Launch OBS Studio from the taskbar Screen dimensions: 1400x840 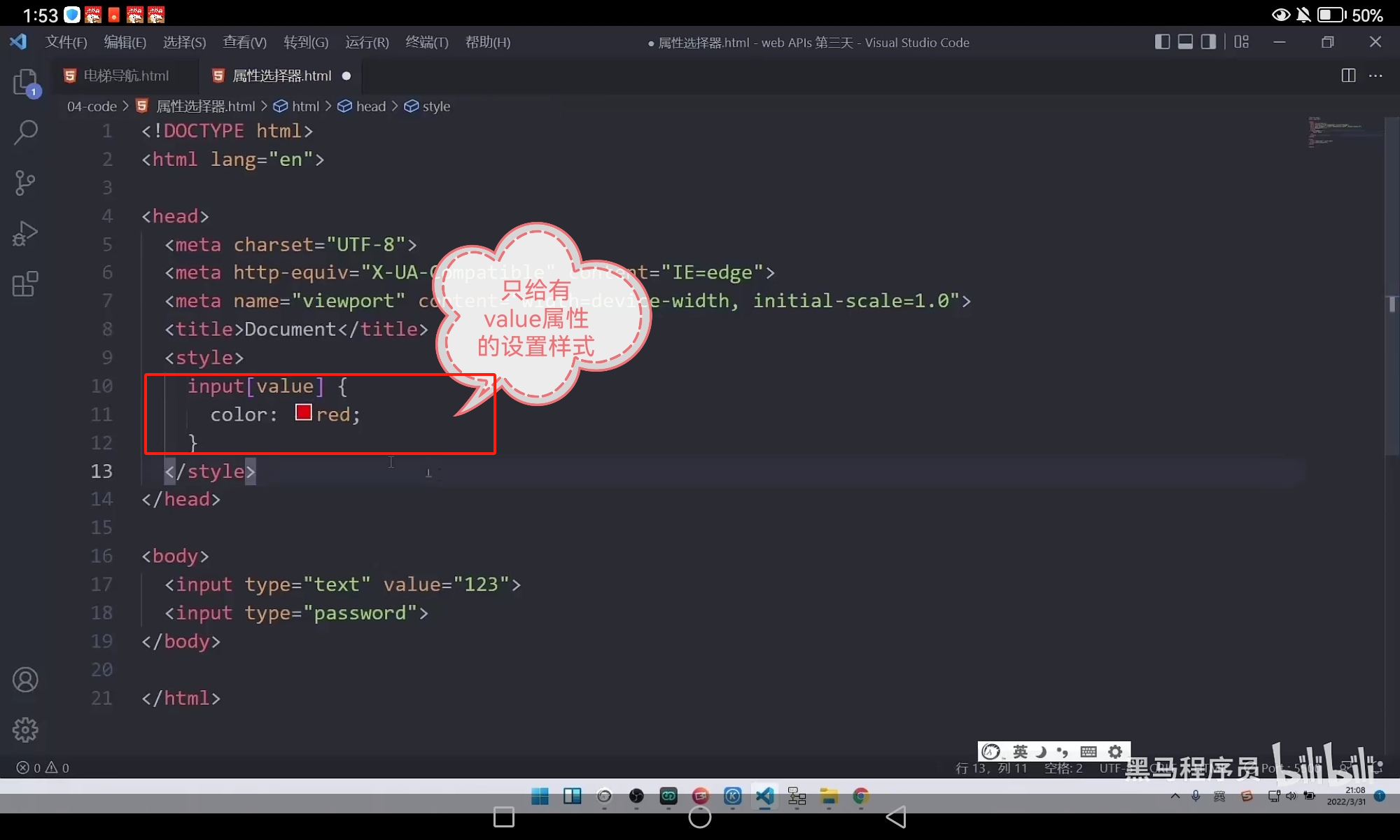click(x=636, y=797)
